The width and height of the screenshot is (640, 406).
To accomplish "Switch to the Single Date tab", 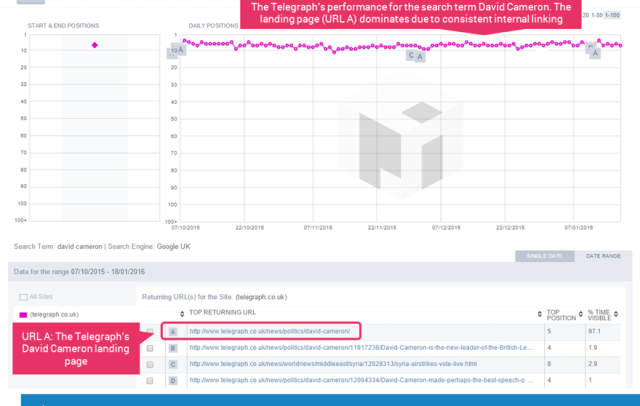I will [544, 256].
